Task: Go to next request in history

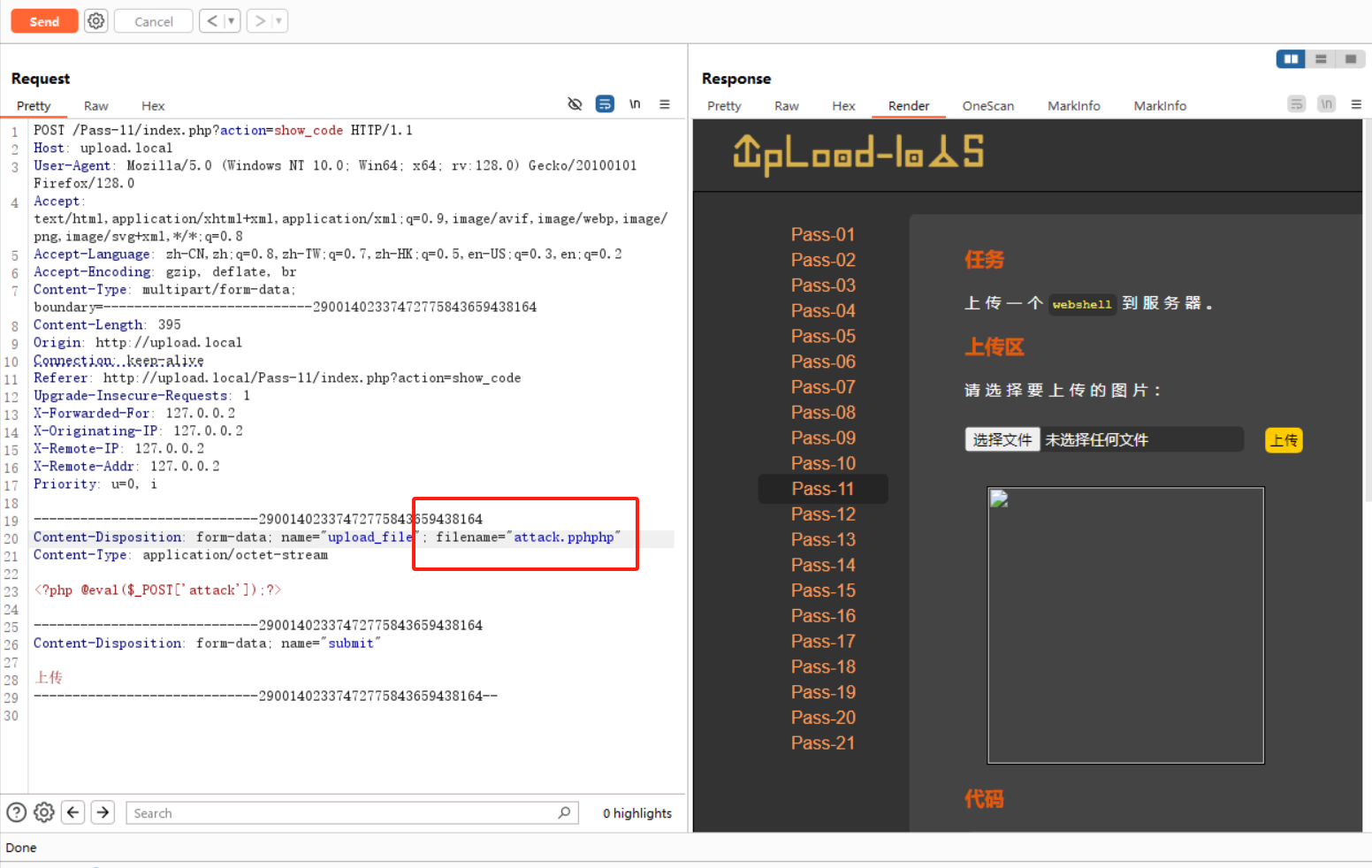Action: click(260, 21)
